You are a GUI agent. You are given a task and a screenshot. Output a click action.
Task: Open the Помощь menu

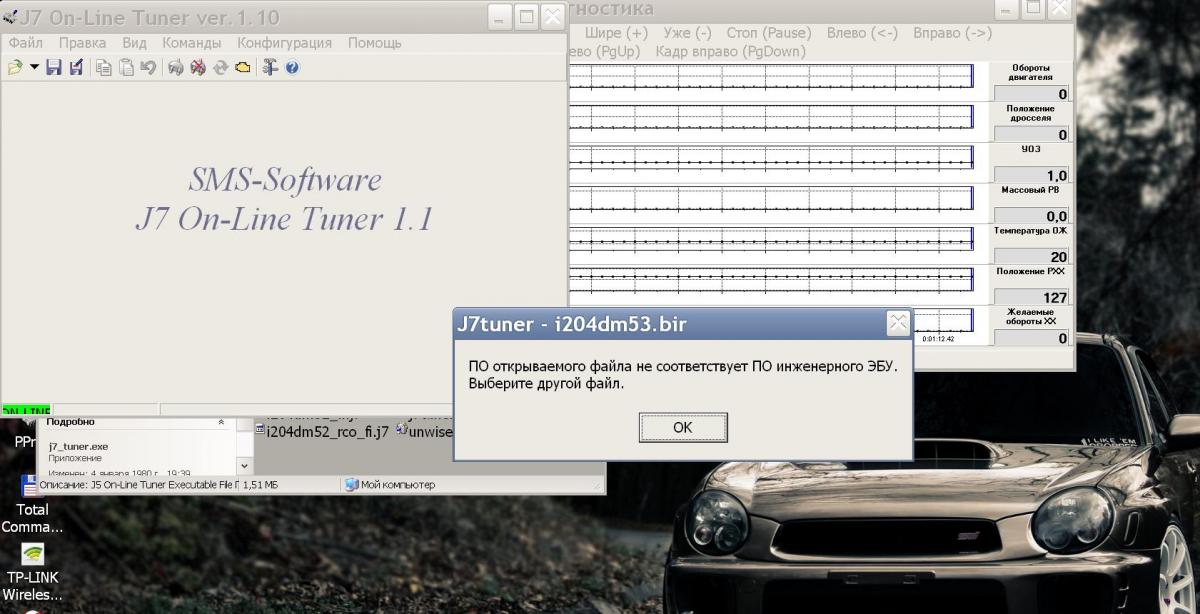pyautogui.click(x=374, y=43)
